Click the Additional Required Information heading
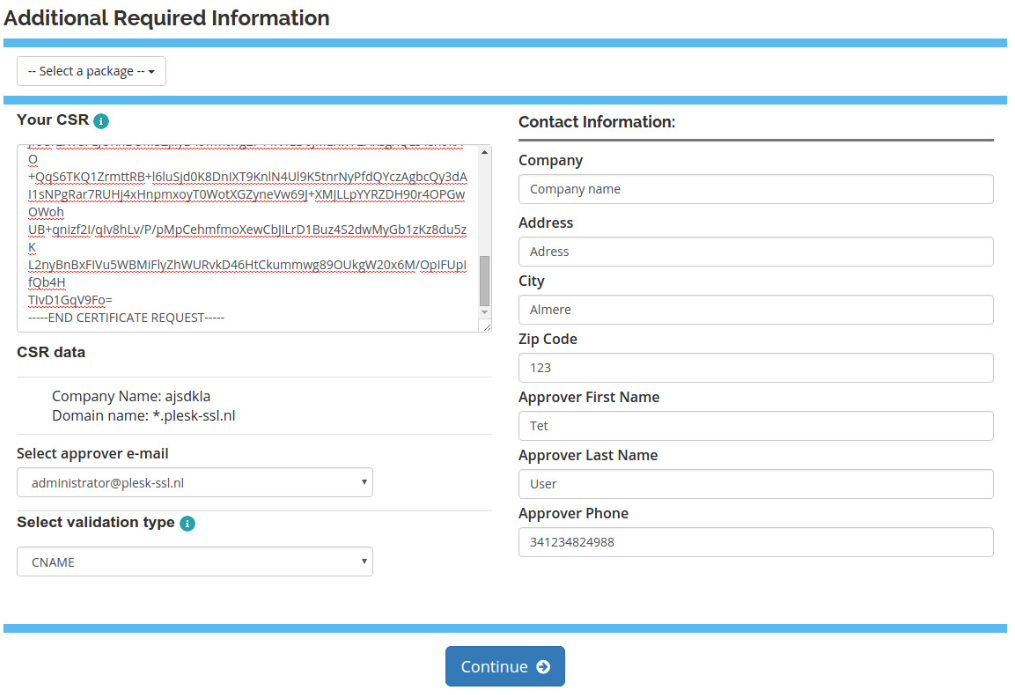 tap(167, 18)
